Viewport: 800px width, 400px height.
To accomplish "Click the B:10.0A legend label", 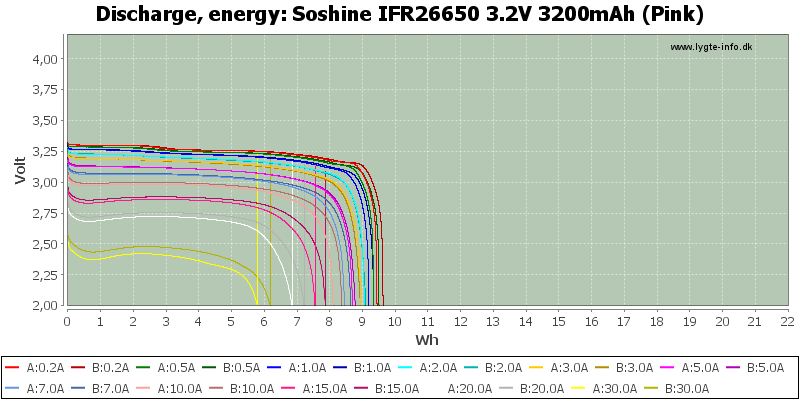I will pyautogui.click(x=252, y=389).
